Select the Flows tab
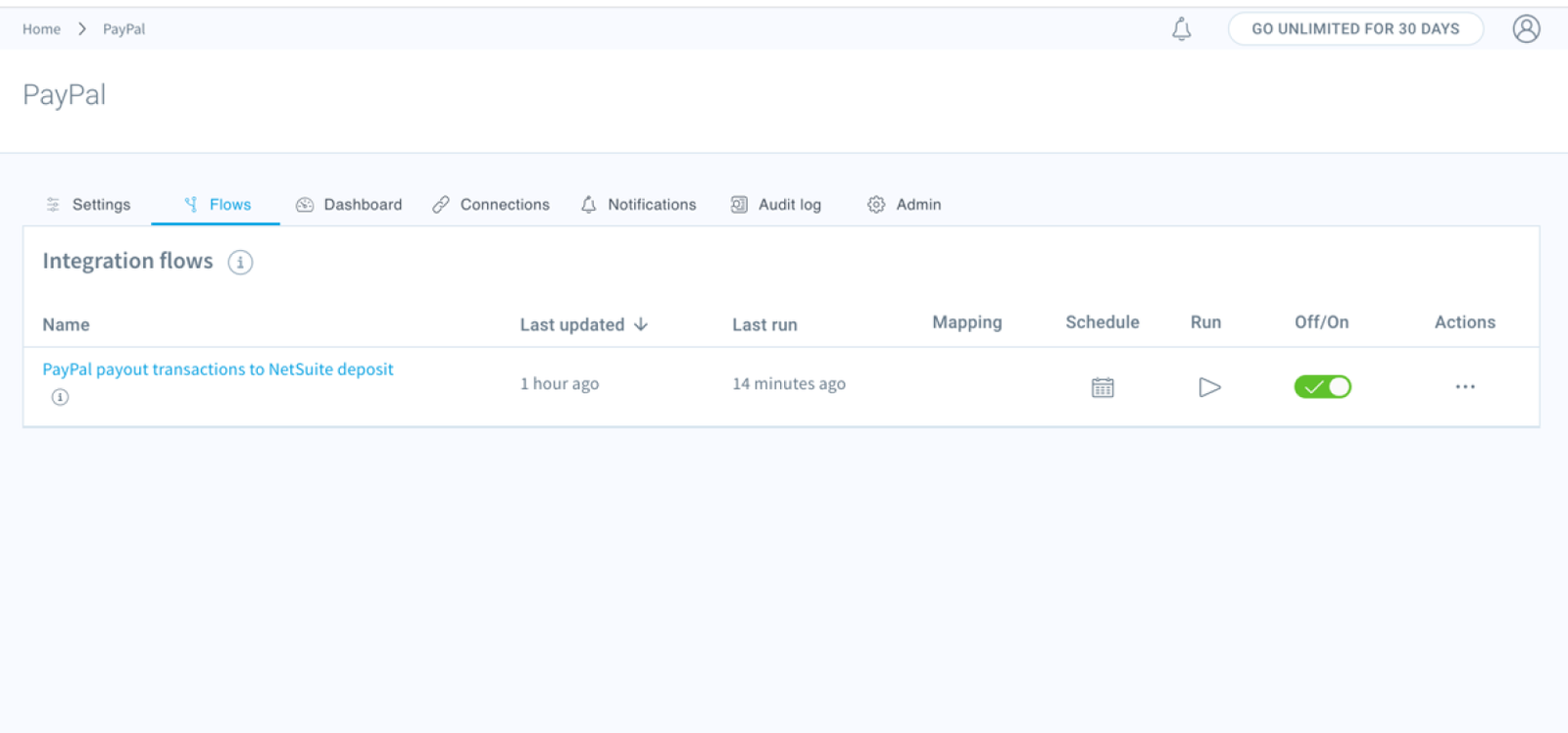1568x733 pixels. click(x=217, y=205)
